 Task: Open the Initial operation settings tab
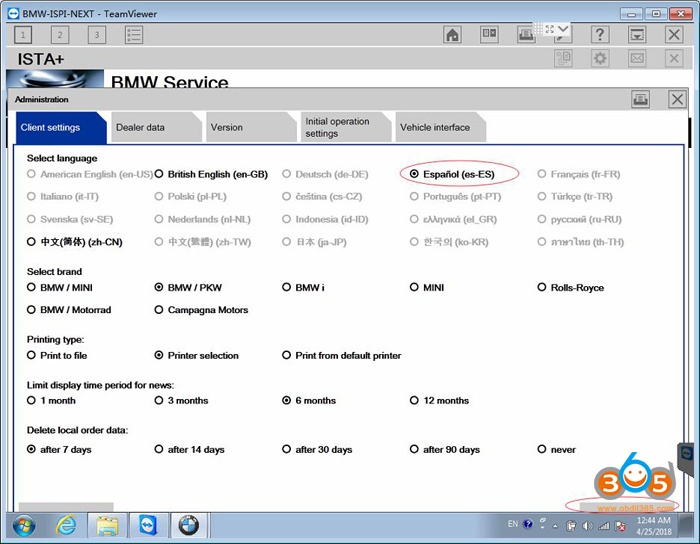[345, 128]
